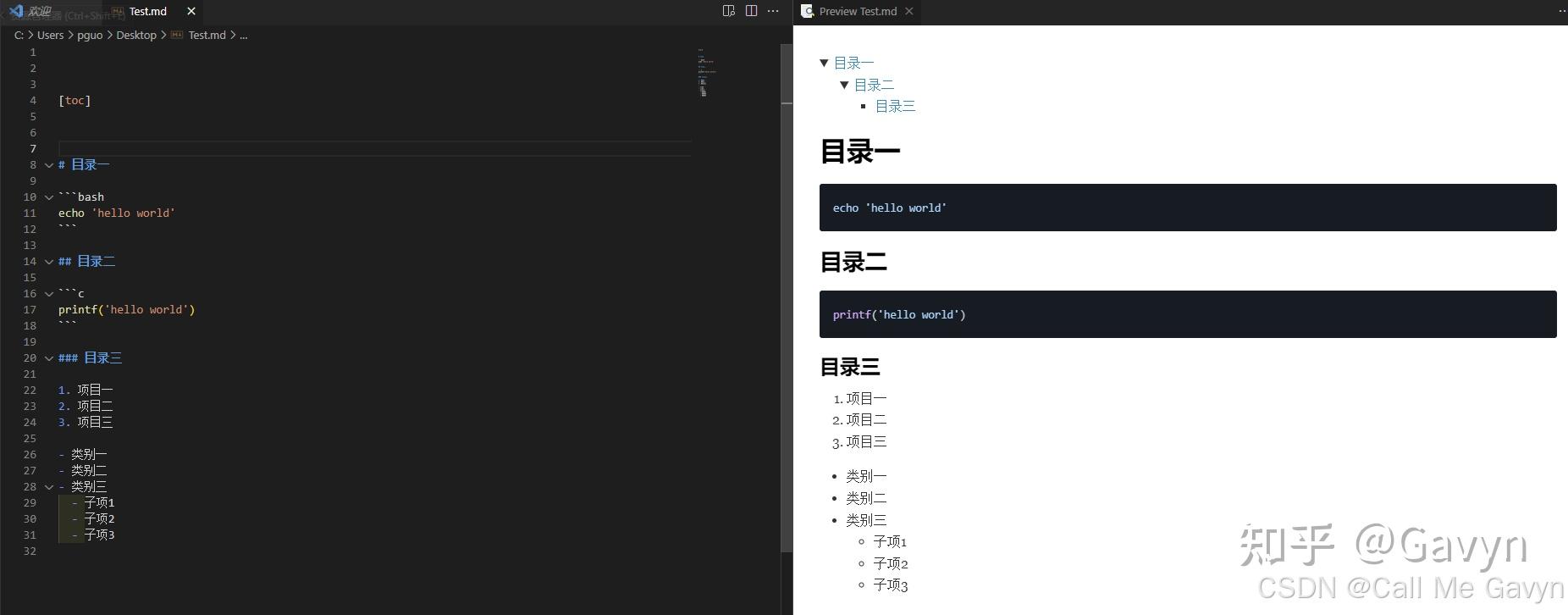Screen dimensions: 1568x615
Task: Click '1. 项目一' in the editor
Action: pos(86,390)
